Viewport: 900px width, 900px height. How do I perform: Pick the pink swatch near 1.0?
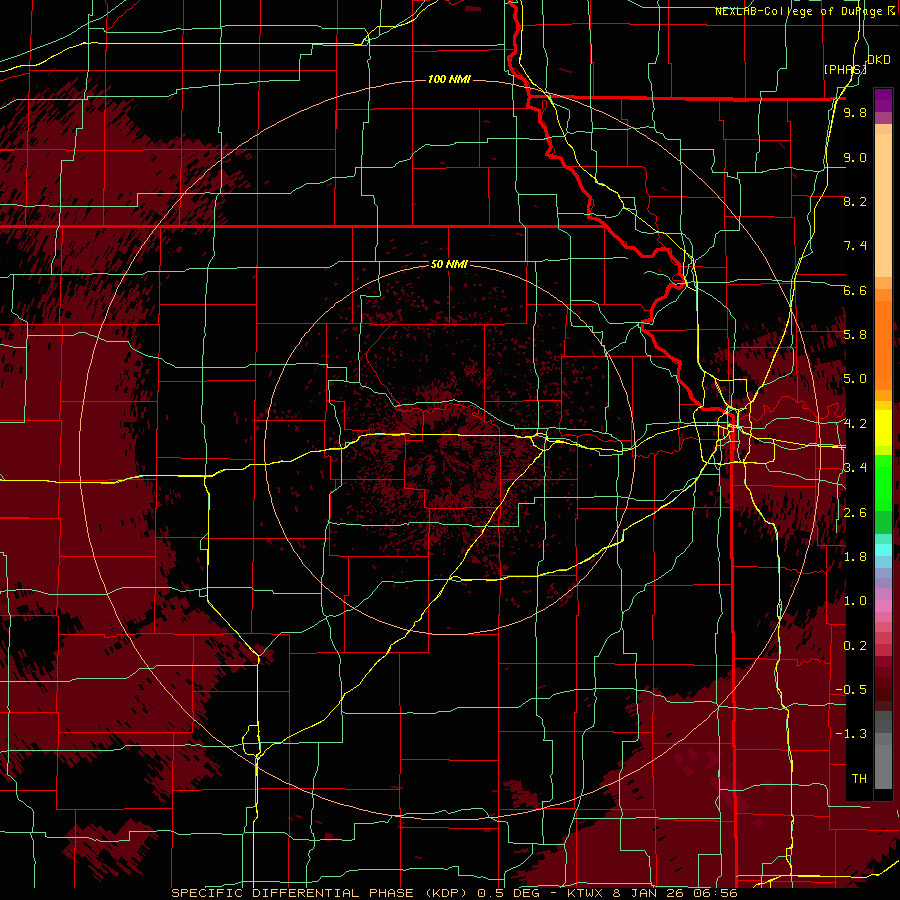point(883,606)
